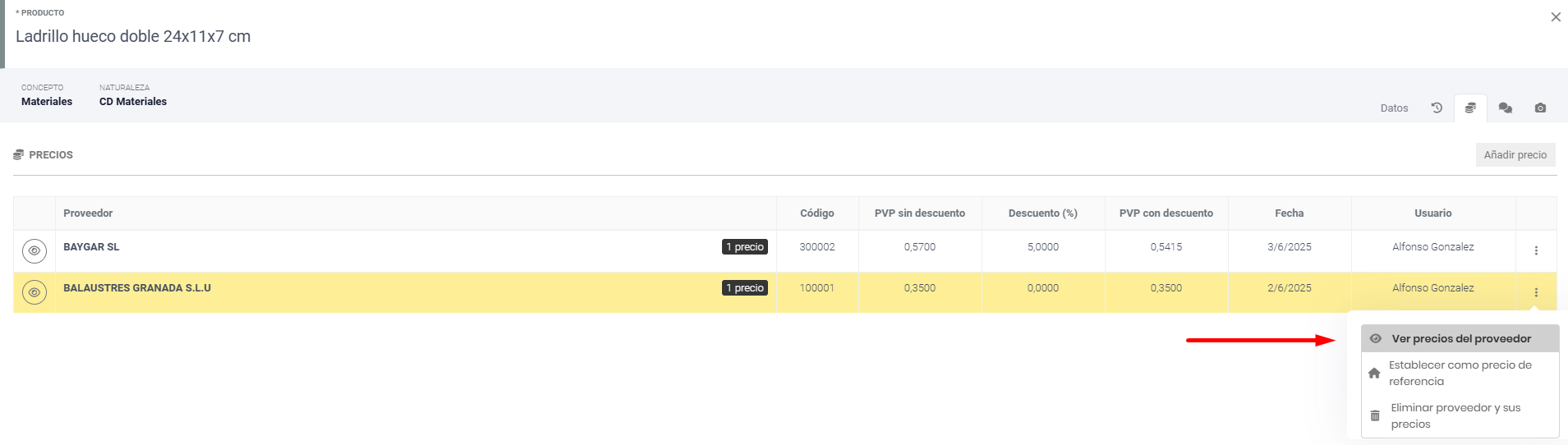
Task: Choose Ver precios del proveedor
Action: [x=1460, y=338]
